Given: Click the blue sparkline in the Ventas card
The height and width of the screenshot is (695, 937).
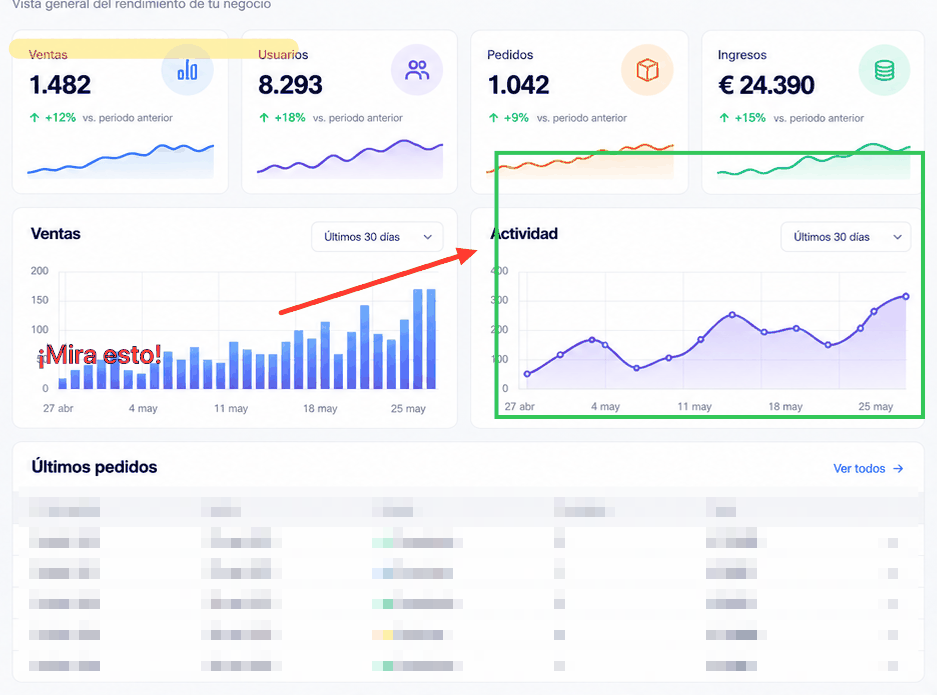Looking at the screenshot, I should 120,161.
